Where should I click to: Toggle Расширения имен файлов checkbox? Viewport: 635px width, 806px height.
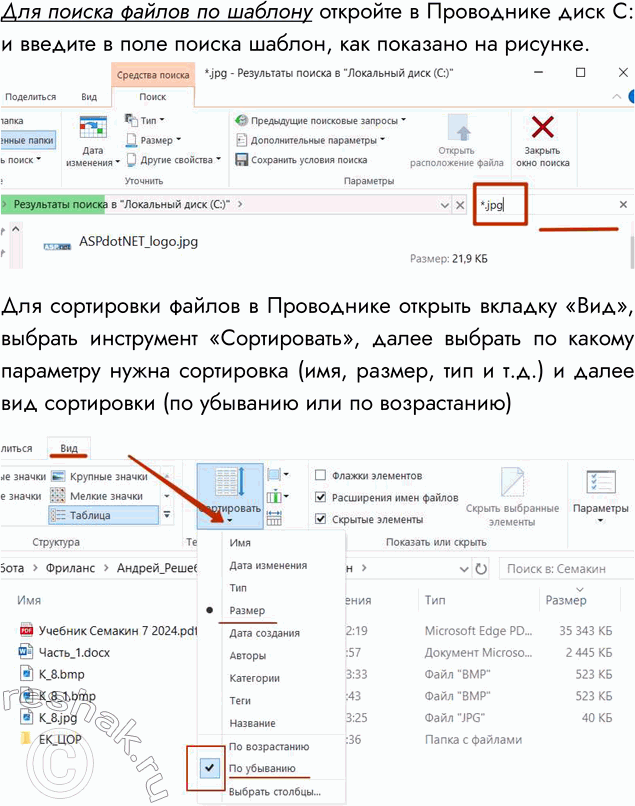pos(320,497)
